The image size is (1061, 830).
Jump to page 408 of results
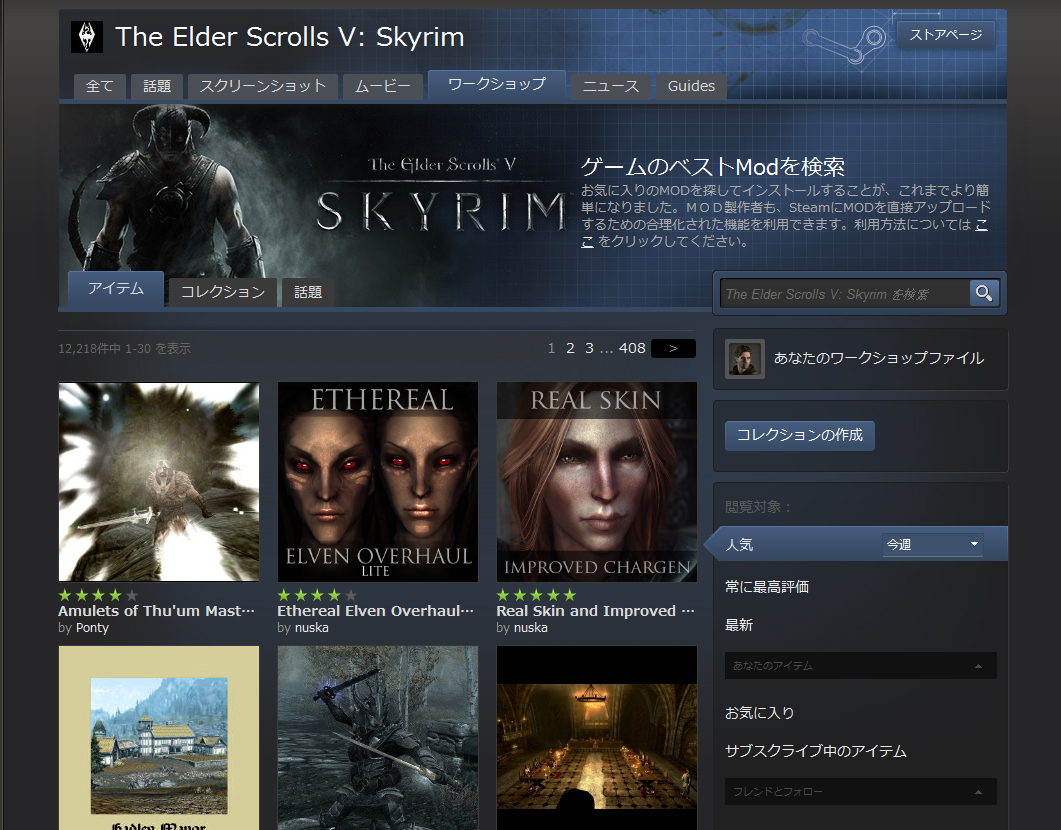[x=632, y=348]
